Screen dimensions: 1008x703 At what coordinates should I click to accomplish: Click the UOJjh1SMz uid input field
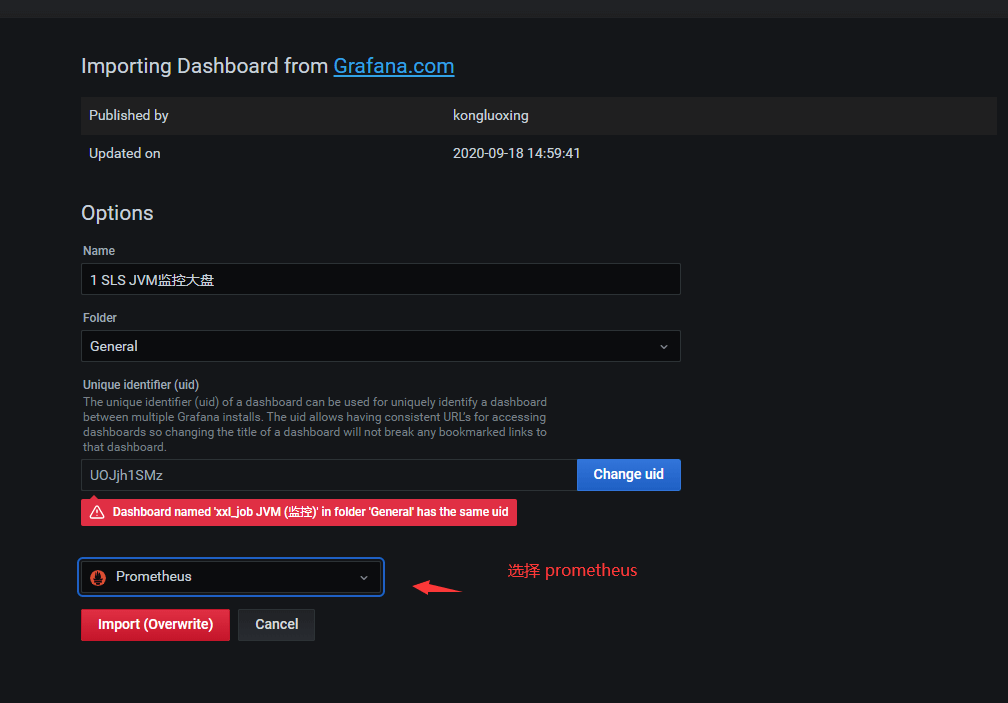(329, 476)
